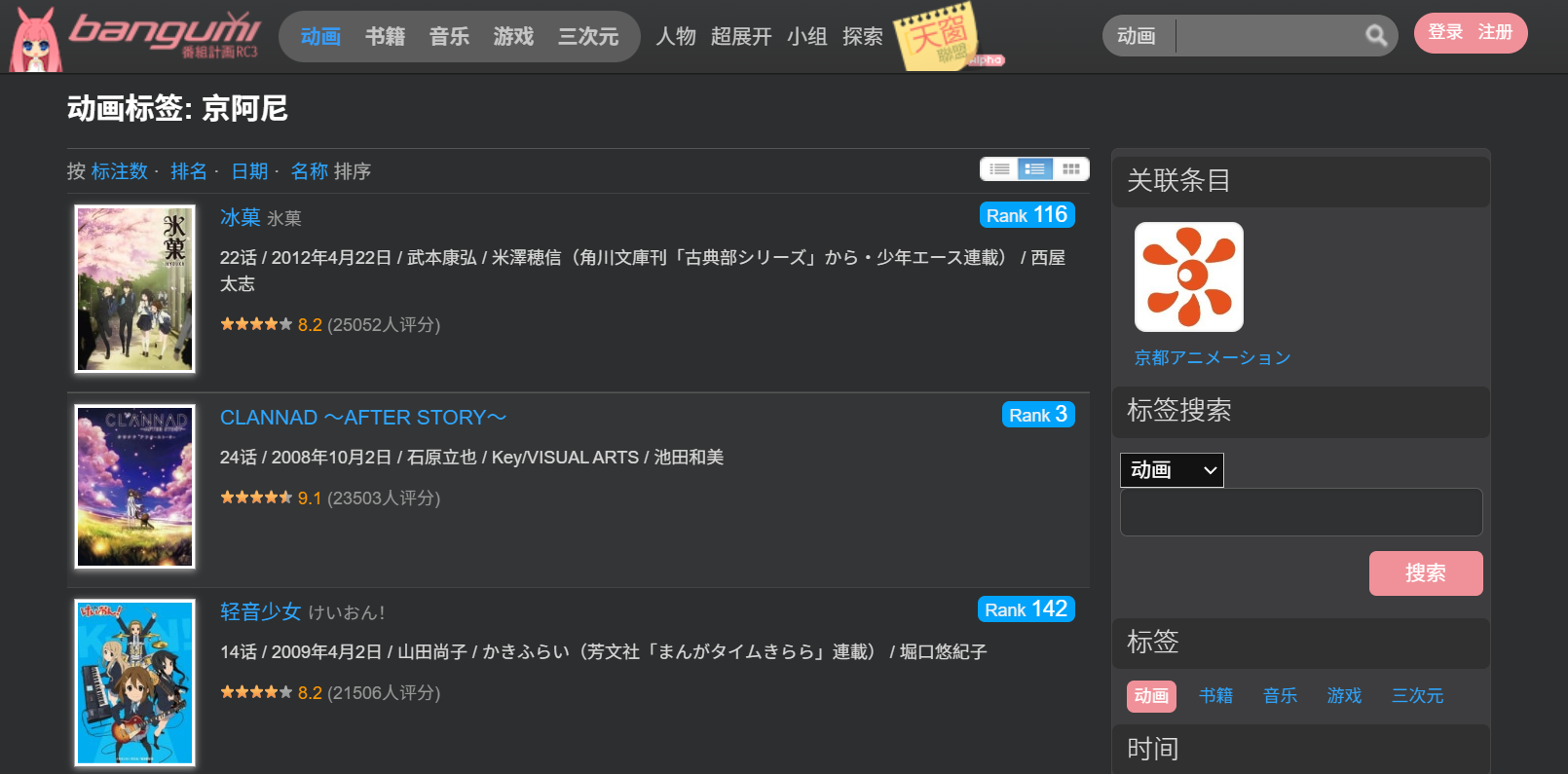The image size is (1568, 774).
Task: Click the CLANNAD 24话 info line
Action: coord(472,458)
